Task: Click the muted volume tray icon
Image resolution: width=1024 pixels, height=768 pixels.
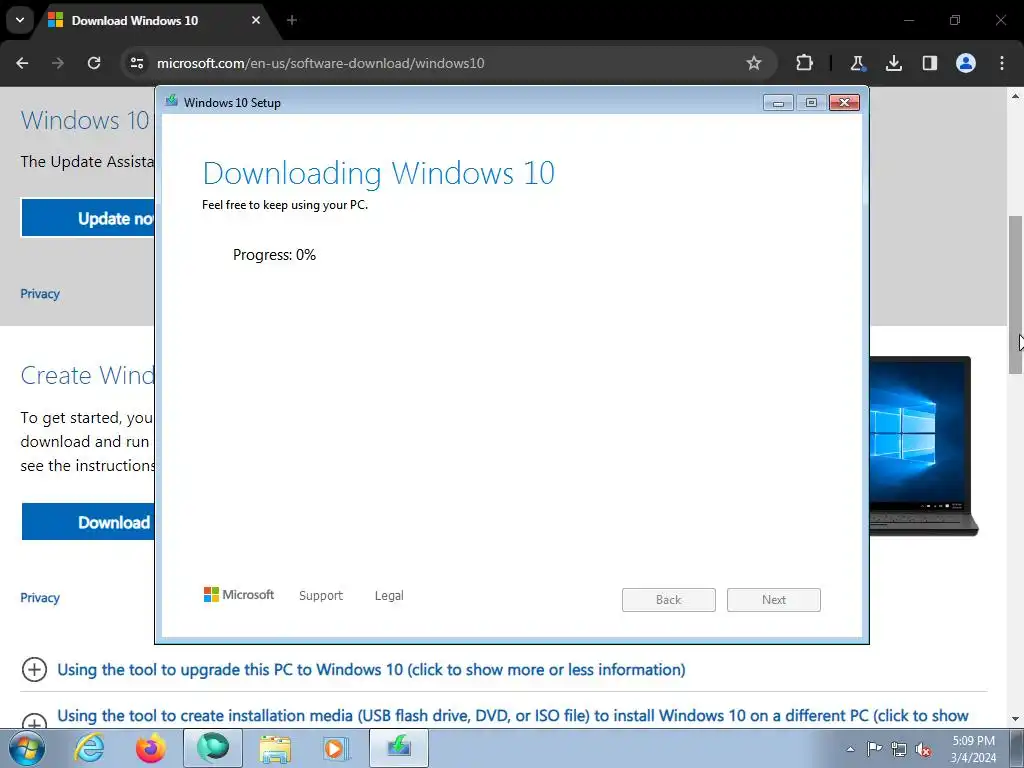Action: click(923, 749)
